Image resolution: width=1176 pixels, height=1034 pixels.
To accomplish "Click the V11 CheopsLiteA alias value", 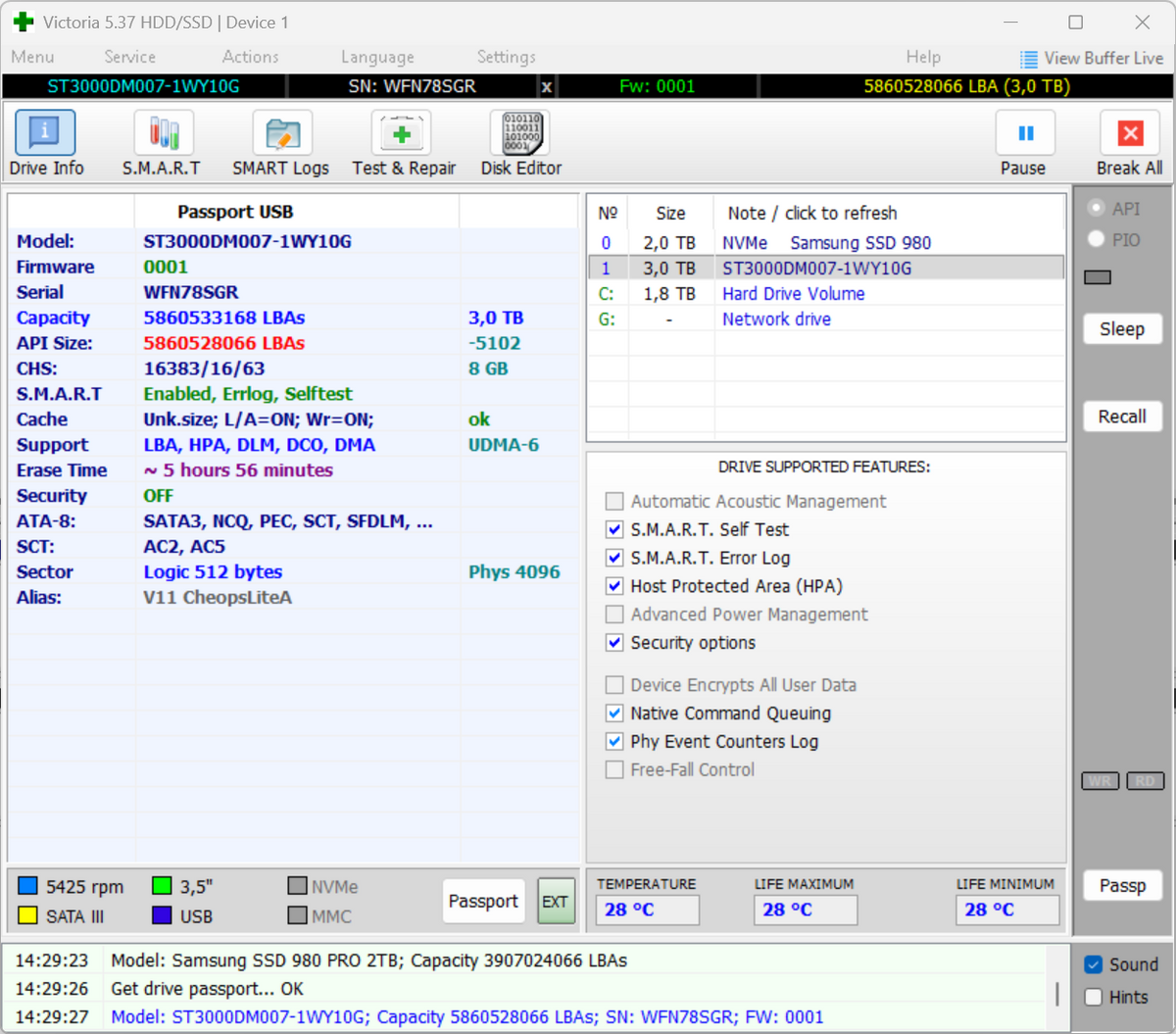I will coord(218,598).
